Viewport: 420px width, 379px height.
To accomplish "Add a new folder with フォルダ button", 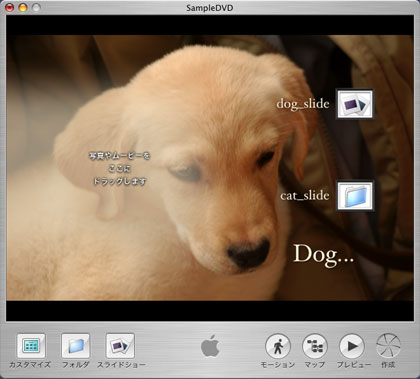I will (75, 346).
